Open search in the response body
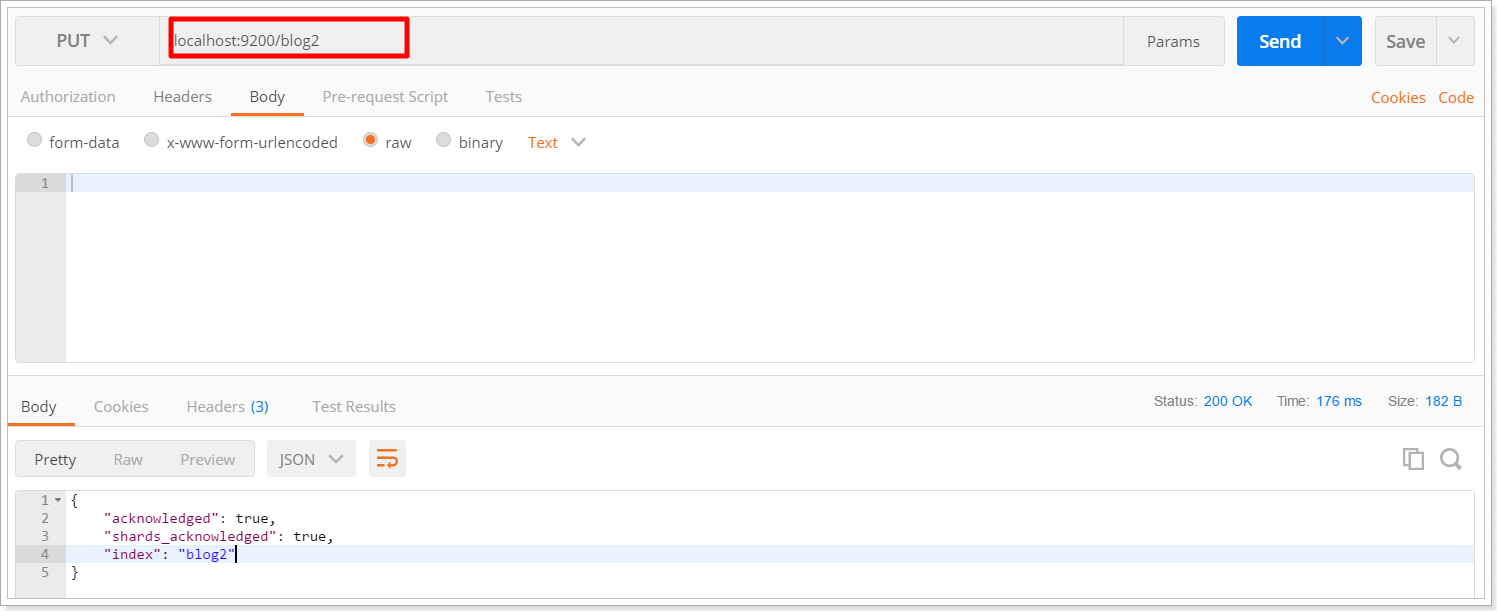1497x611 pixels. coord(1450,459)
